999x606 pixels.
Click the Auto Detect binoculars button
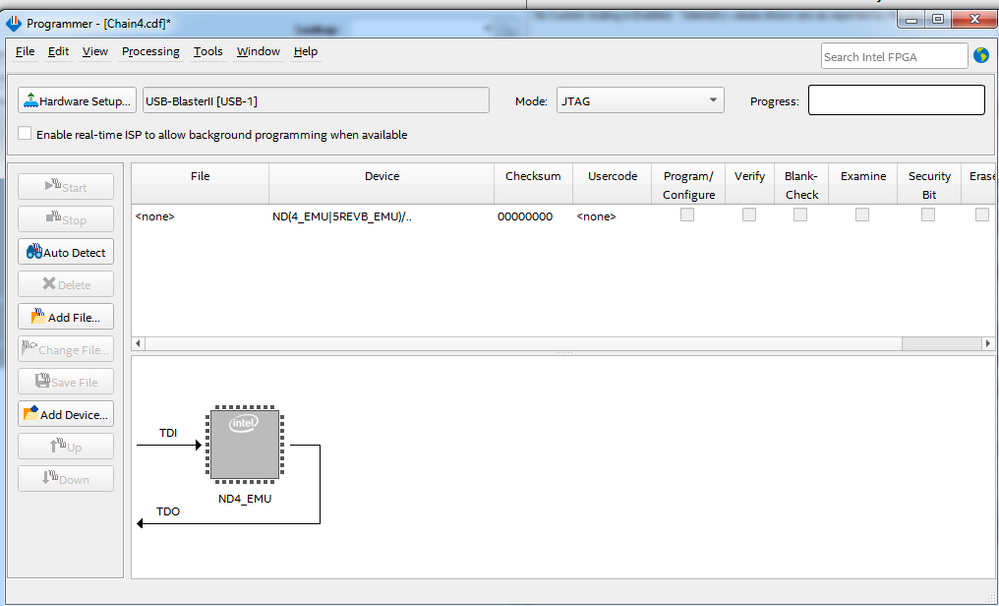(x=66, y=252)
